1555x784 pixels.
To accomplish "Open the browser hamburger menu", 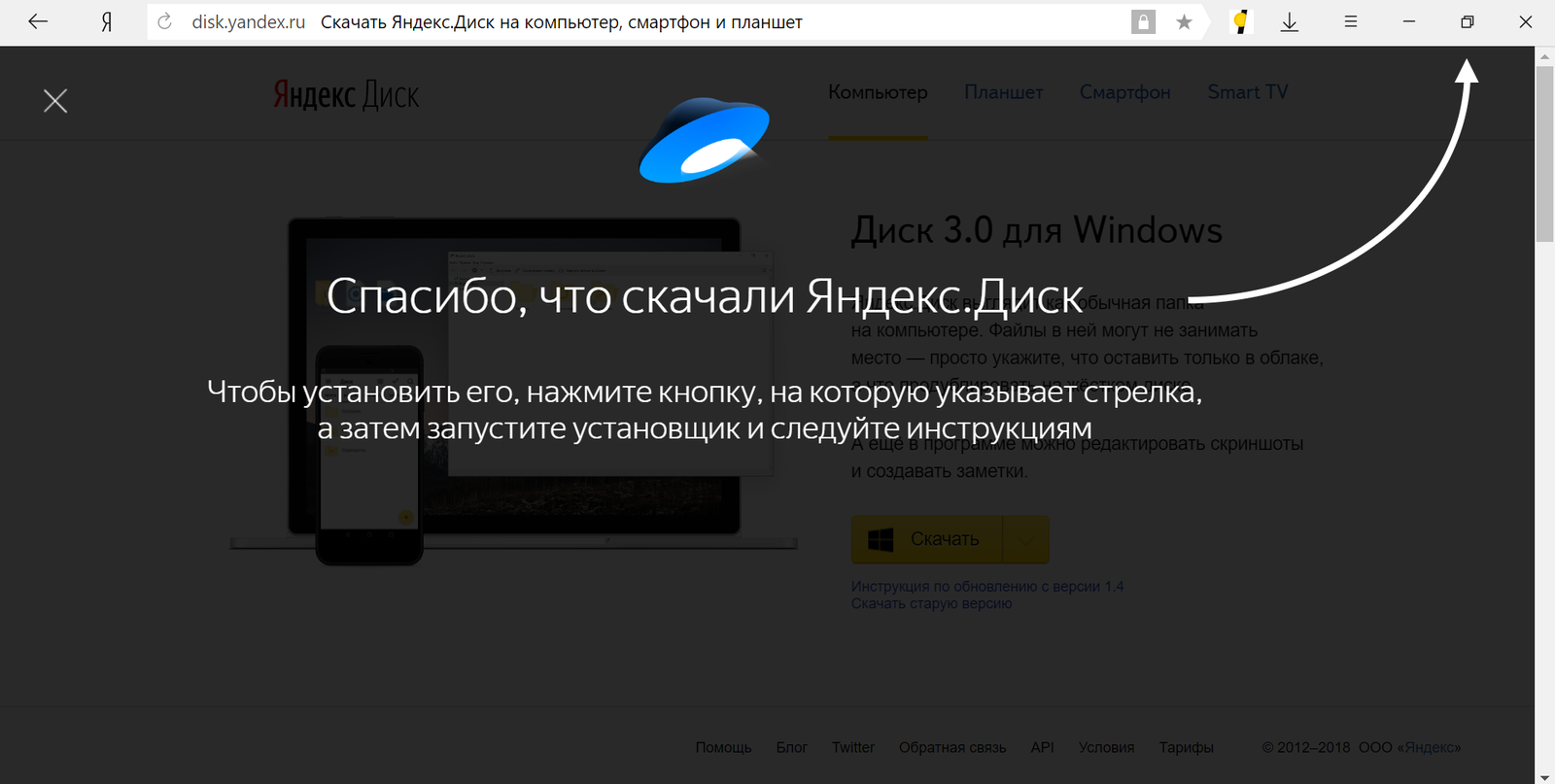I will click(1351, 21).
